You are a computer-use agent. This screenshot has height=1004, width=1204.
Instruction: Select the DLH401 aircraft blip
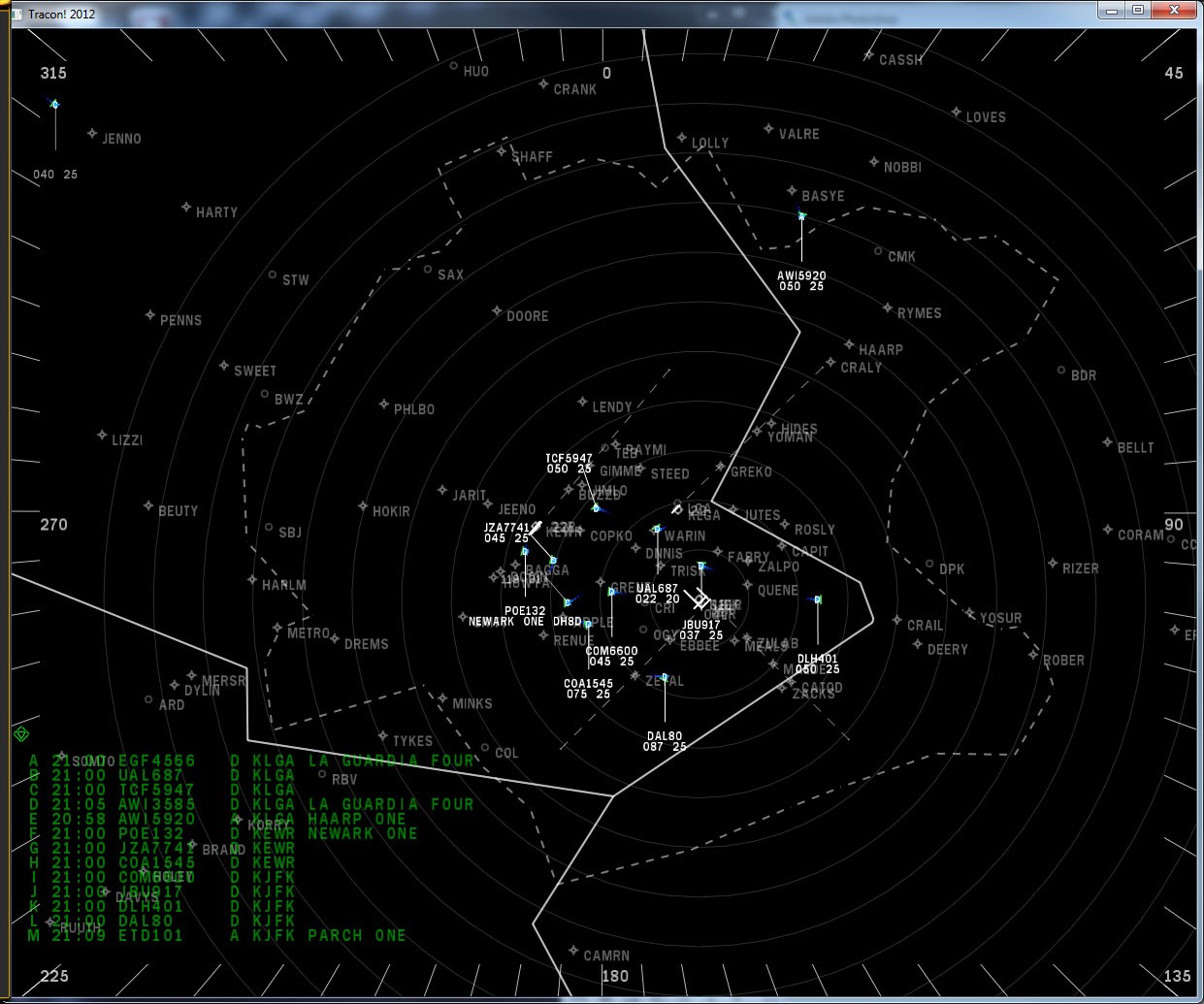818,599
